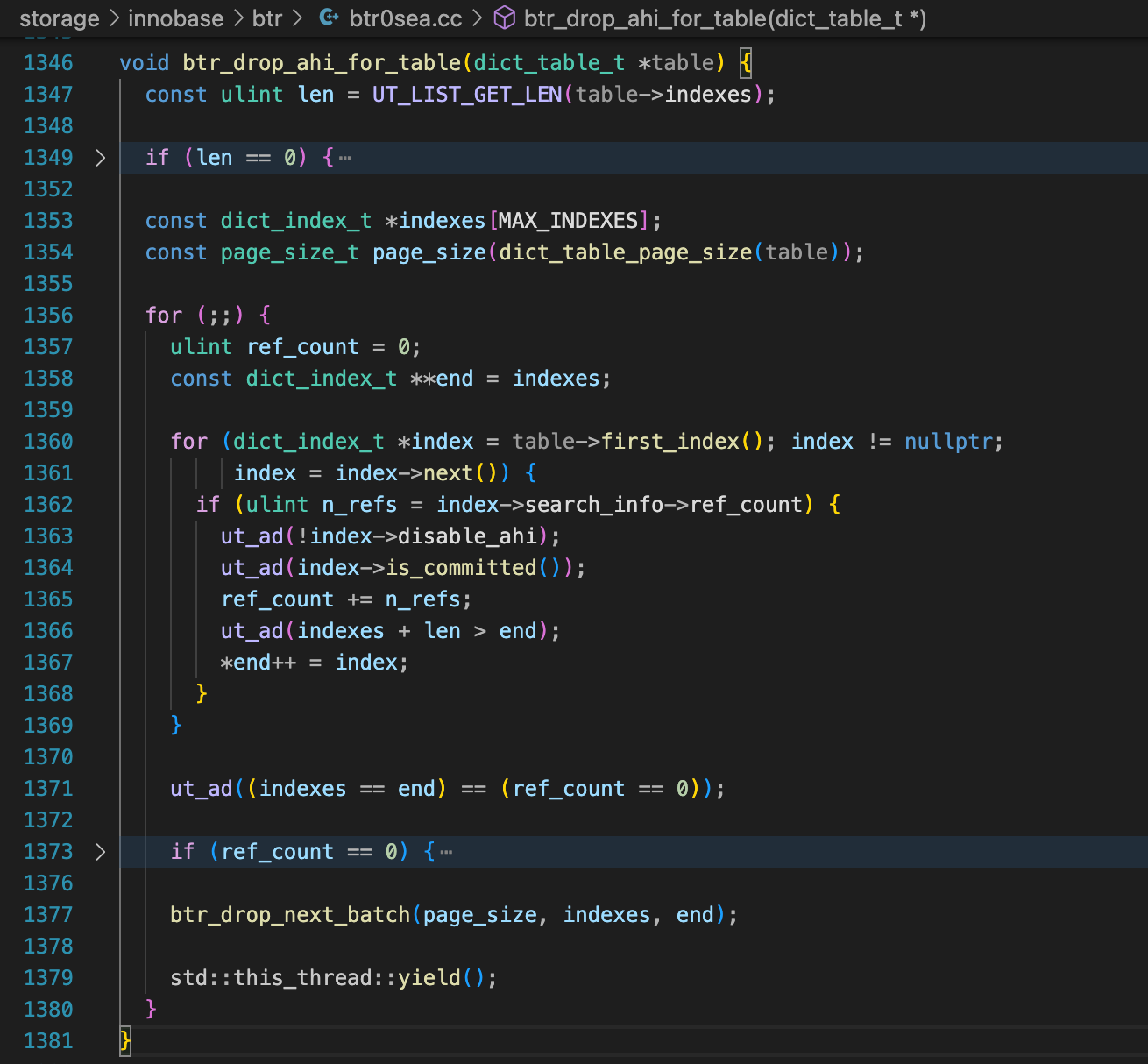This screenshot has height=1064, width=1148.
Task: Click the ellipsis after 'if (len == 0) {'
Action: 345,159
